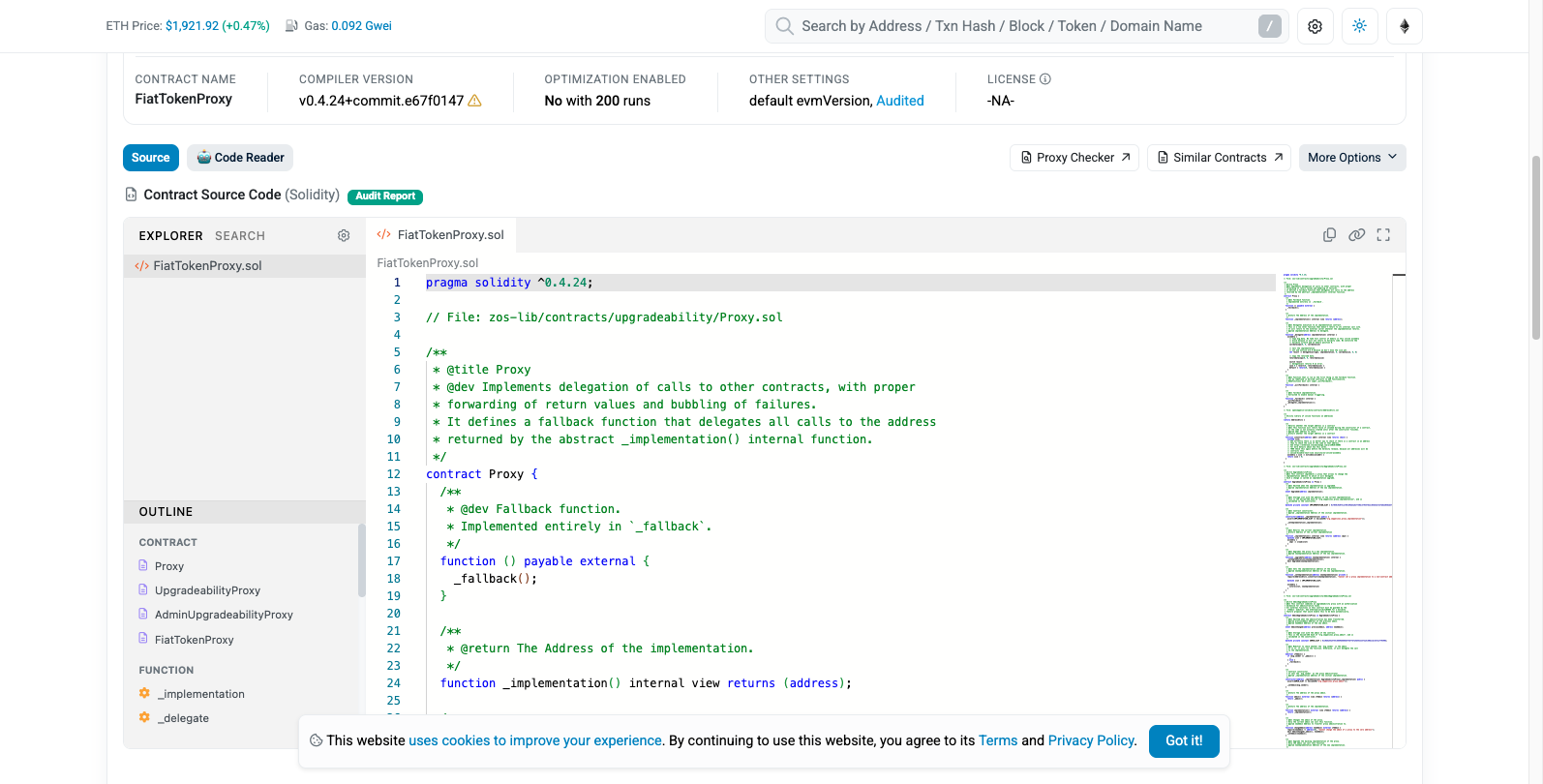Click the page vertical scrollbar
The image size is (1543, 784).
pyautogui.click(x=1536, y=247)
